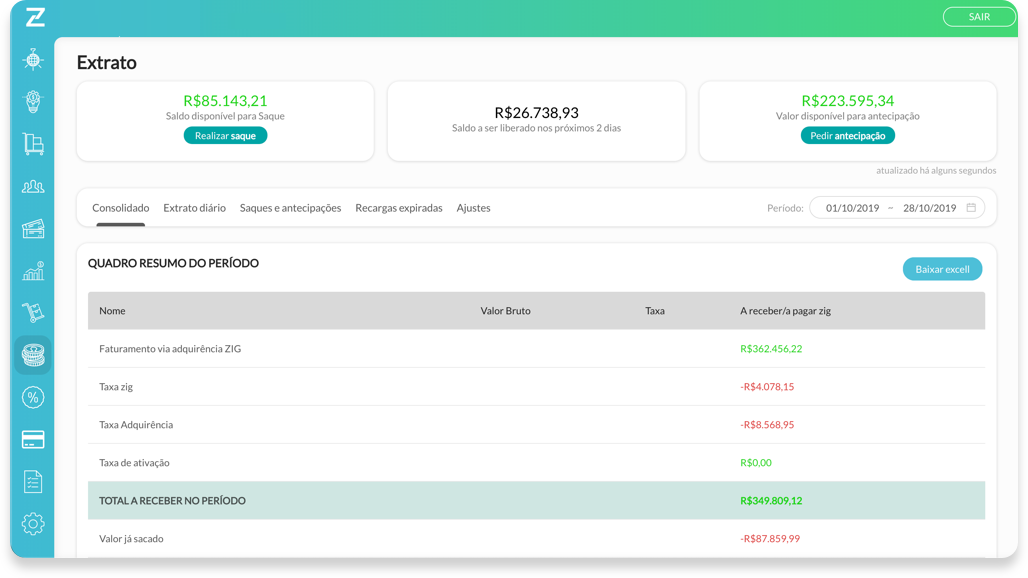Click the QUADRO RESUMO DO PERÍODO heading

point(173,263)
